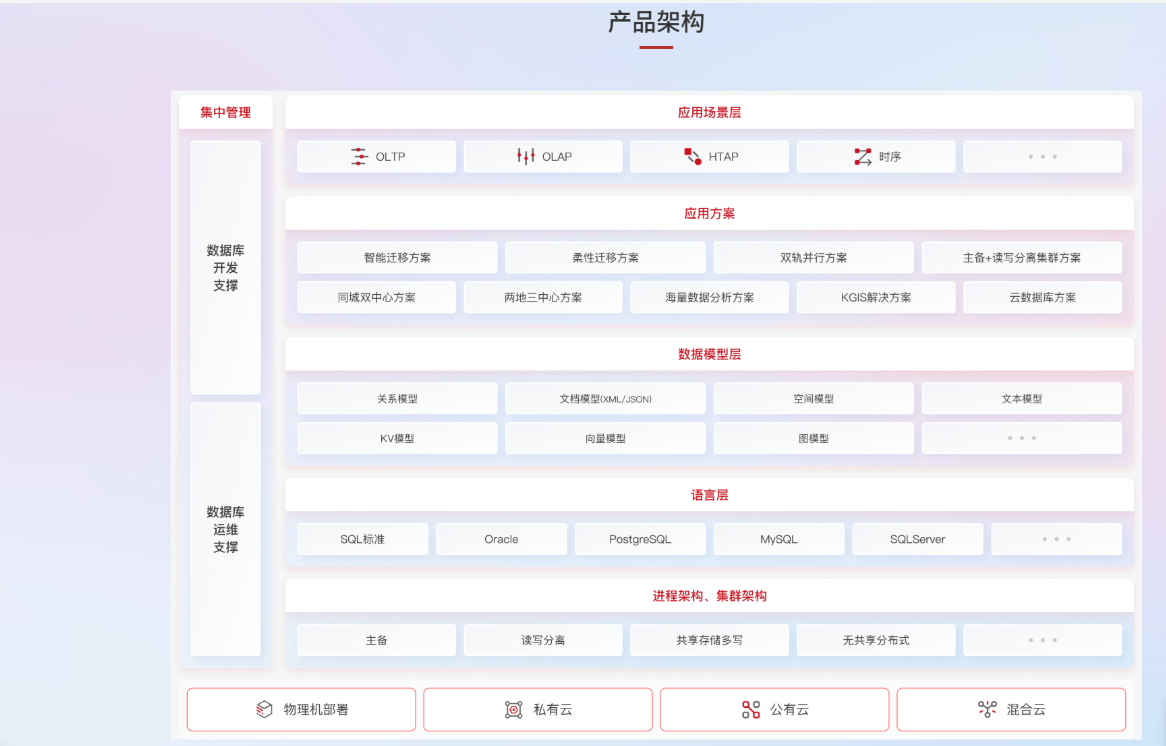Click 产品架构 page title
This screenshot has height=746, width=1166.
[656, 22]
